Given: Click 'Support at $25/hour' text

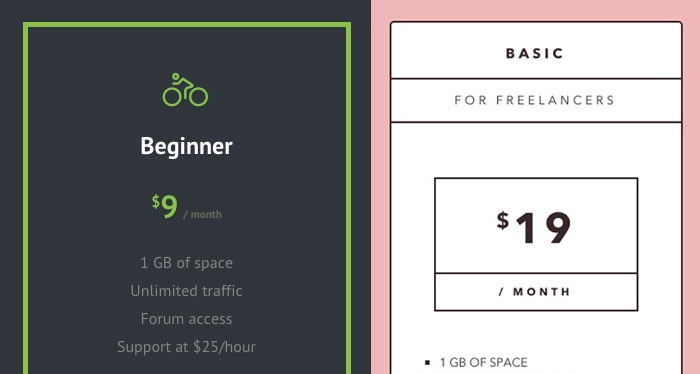Looking at the screenshot, I should pos(186,347).
